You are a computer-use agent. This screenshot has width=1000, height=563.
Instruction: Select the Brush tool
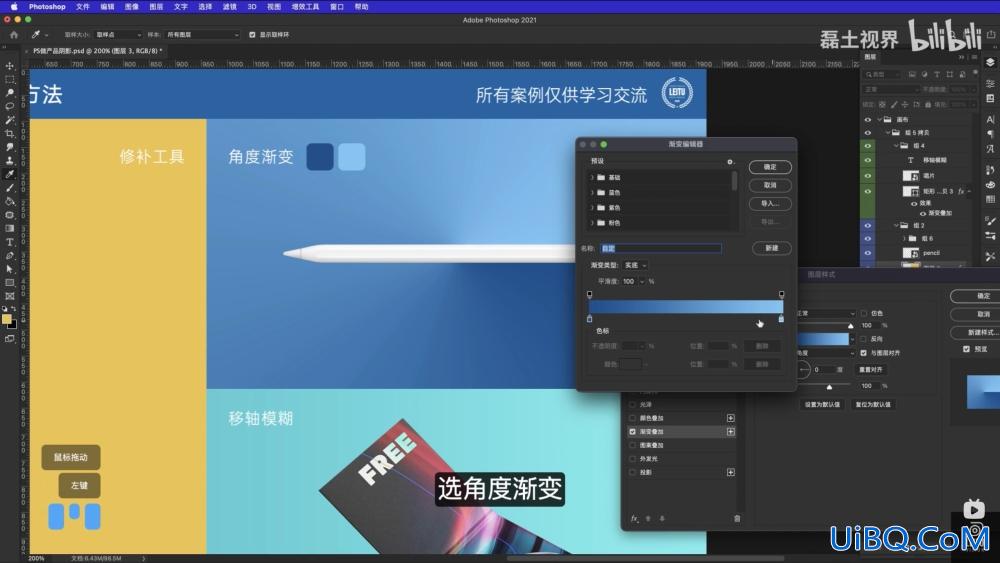point(10,188)
